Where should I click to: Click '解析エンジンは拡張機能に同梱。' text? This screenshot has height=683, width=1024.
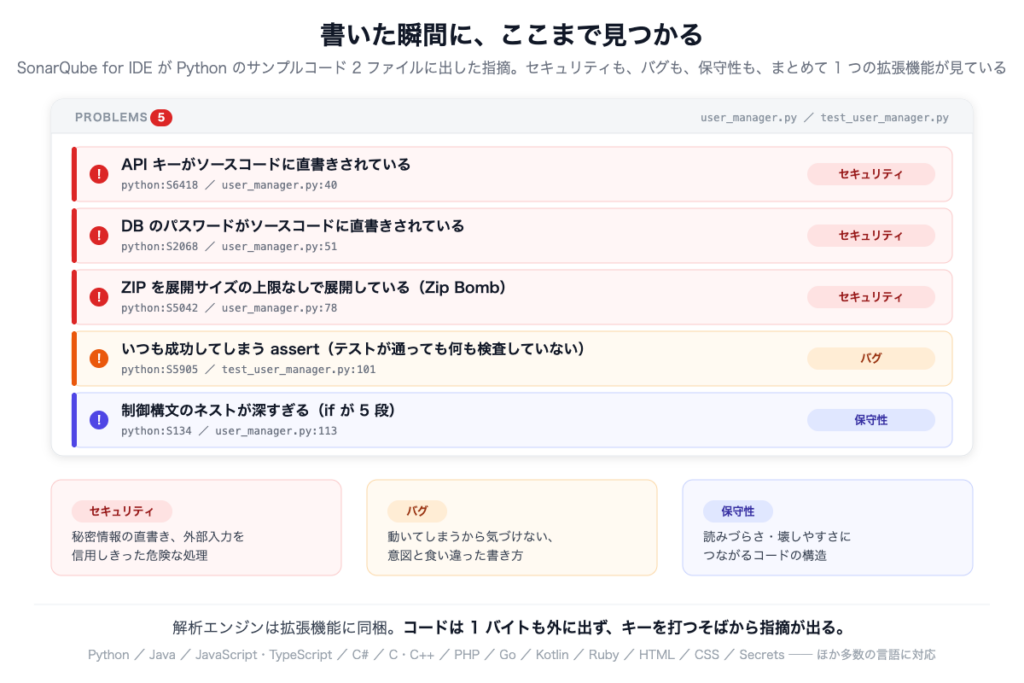point(286,627)
